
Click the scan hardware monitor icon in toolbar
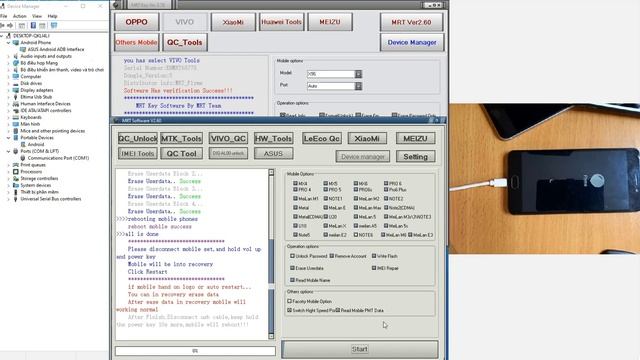53,25
